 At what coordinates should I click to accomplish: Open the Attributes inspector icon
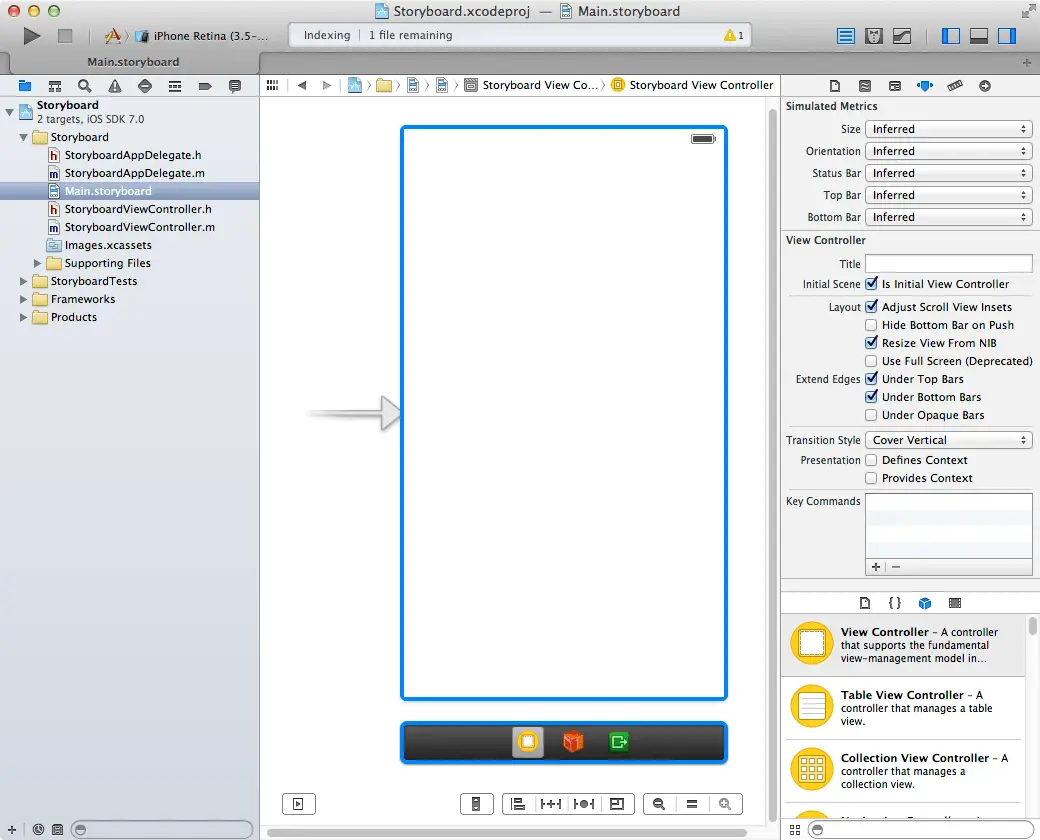coord(924,86)
